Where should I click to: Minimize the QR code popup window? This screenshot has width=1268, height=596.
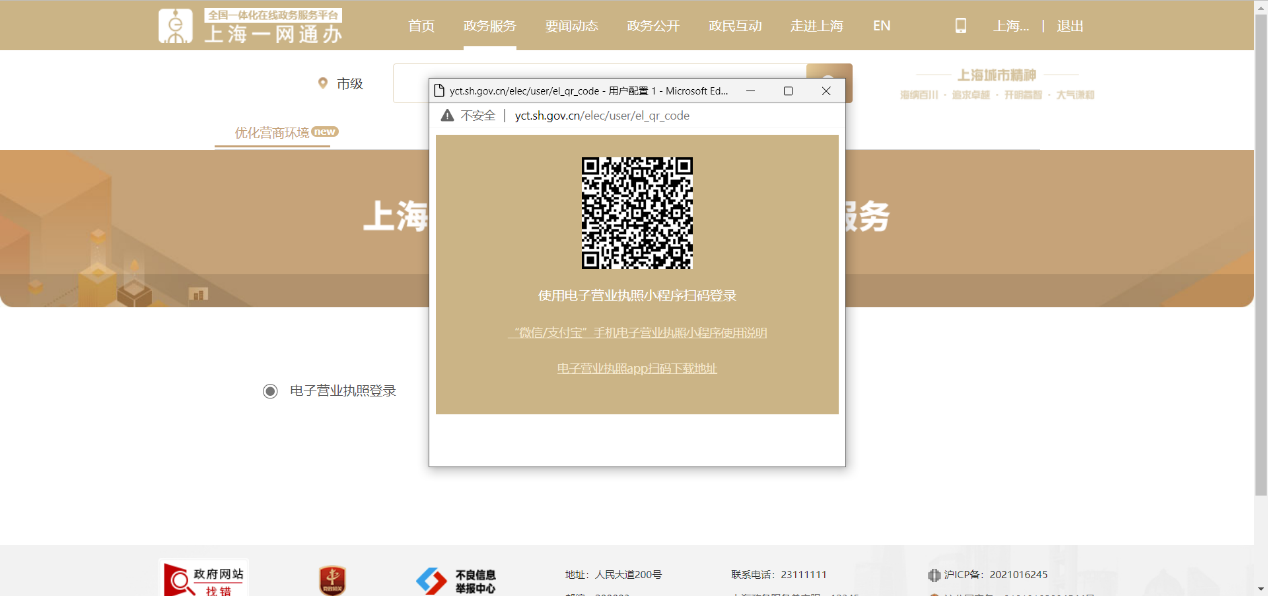[x=751, y=91]
